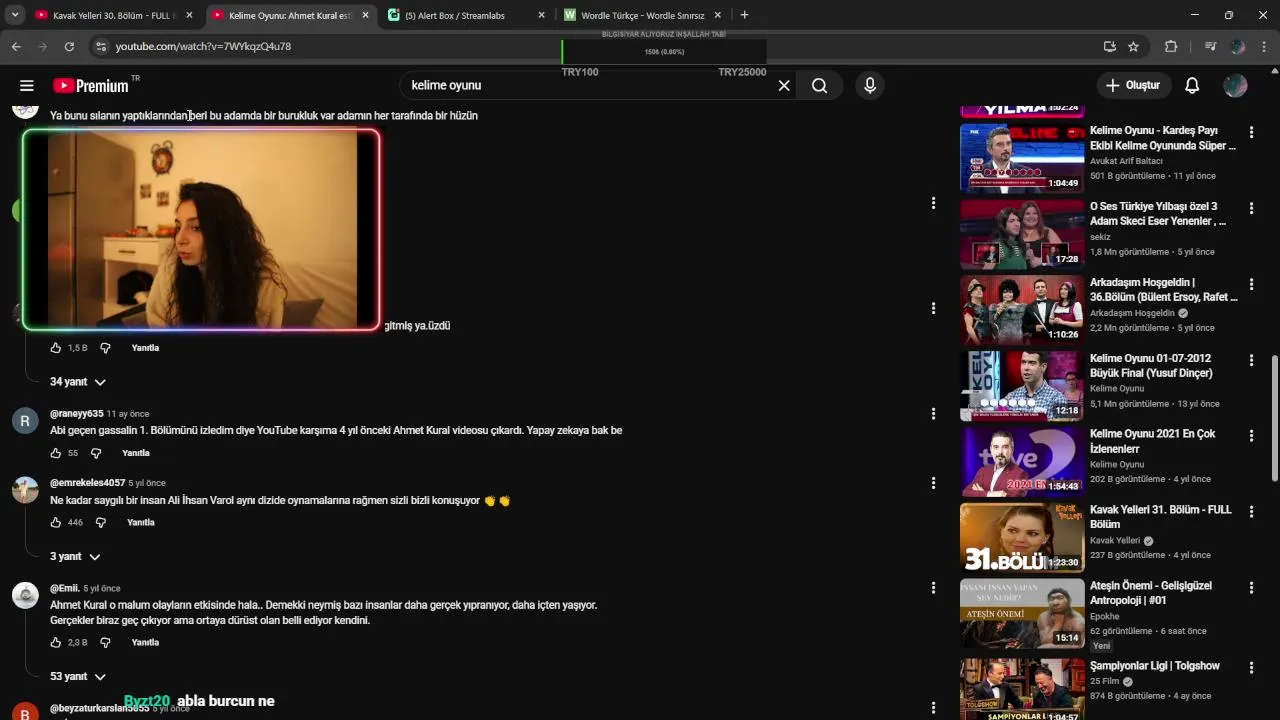
Task: Open more options for Ateşin Önemi video
Action: [x=1251, y=588]
